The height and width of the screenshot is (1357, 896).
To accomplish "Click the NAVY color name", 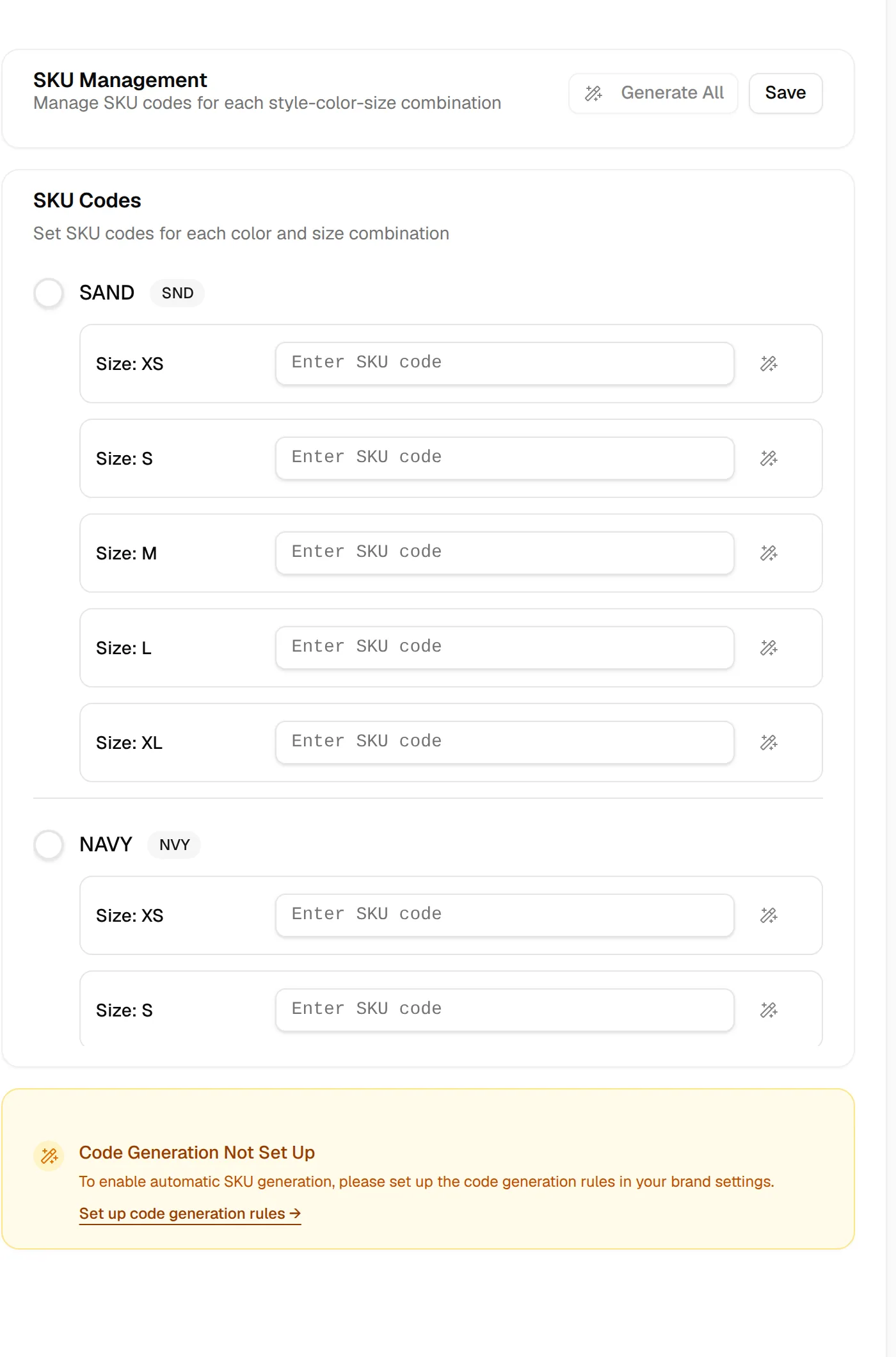I will [106, 845].
